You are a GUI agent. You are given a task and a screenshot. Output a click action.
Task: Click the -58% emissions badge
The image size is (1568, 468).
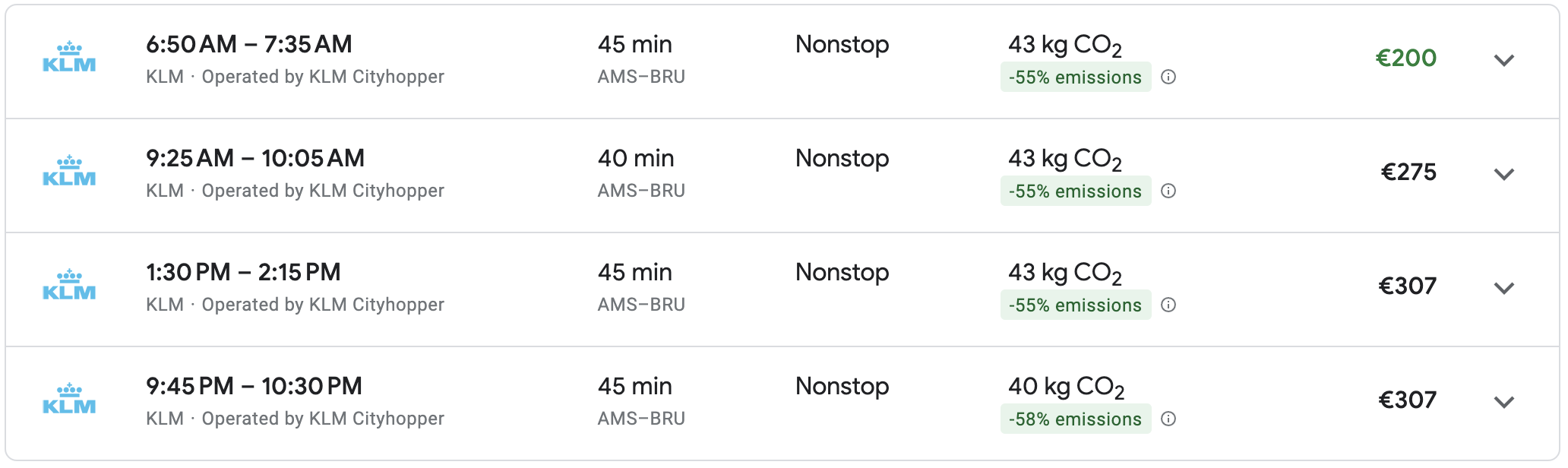(x=1075, y=419)
